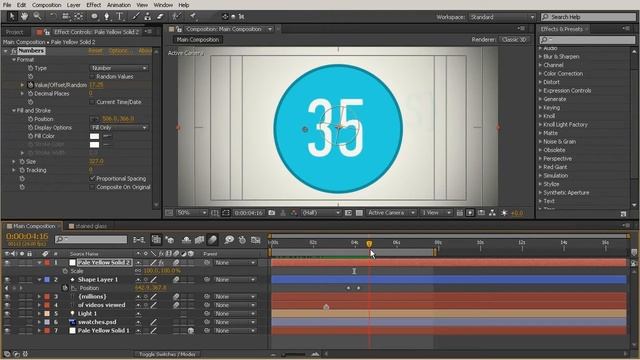Select the Pen tool
This screenshot has height=360, width=640.
pyautogui.click(x=107, y=16)
